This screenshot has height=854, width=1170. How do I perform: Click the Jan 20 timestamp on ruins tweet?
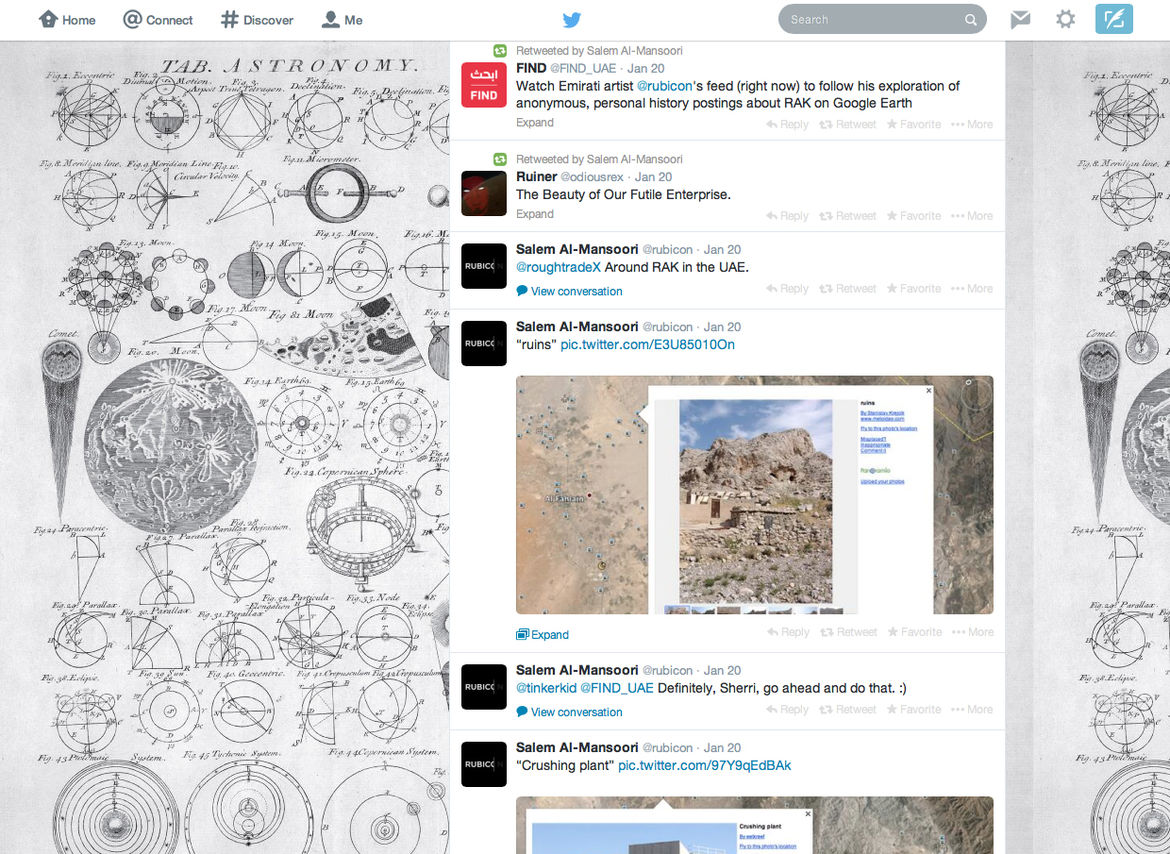[x=722, y=327]
